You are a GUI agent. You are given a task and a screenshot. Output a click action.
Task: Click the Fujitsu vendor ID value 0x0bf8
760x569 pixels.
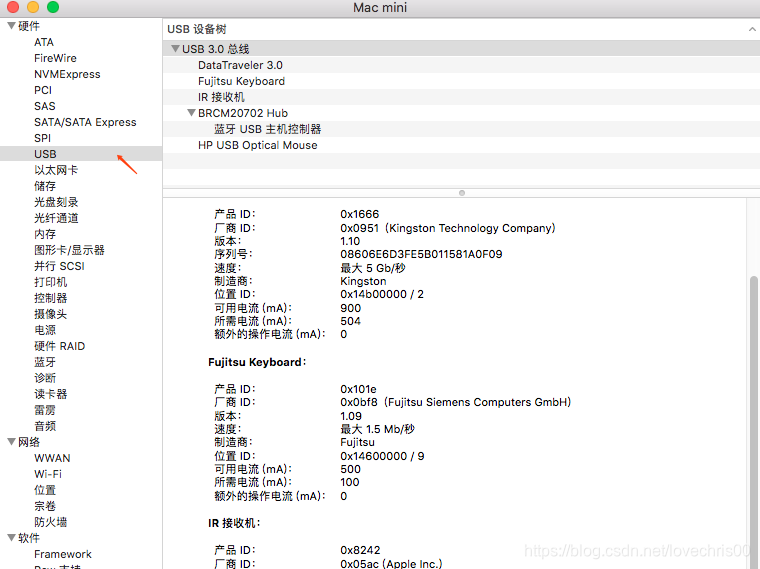pos(359,402)
